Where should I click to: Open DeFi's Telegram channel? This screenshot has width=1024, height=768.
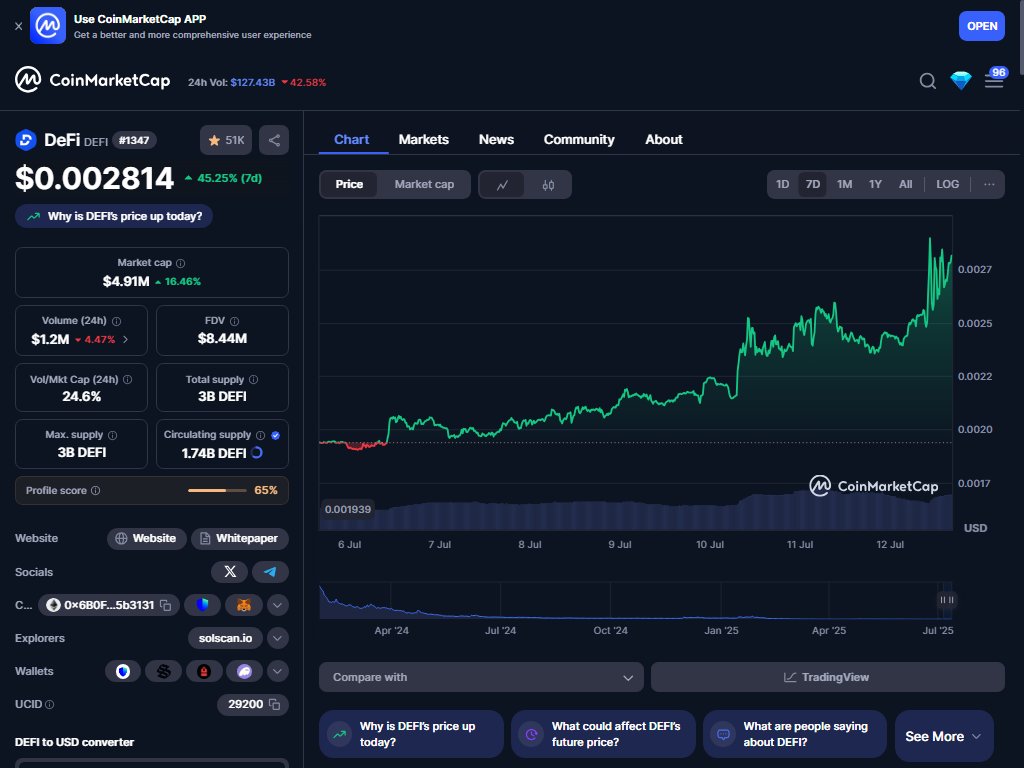click(x=270, y=572)
